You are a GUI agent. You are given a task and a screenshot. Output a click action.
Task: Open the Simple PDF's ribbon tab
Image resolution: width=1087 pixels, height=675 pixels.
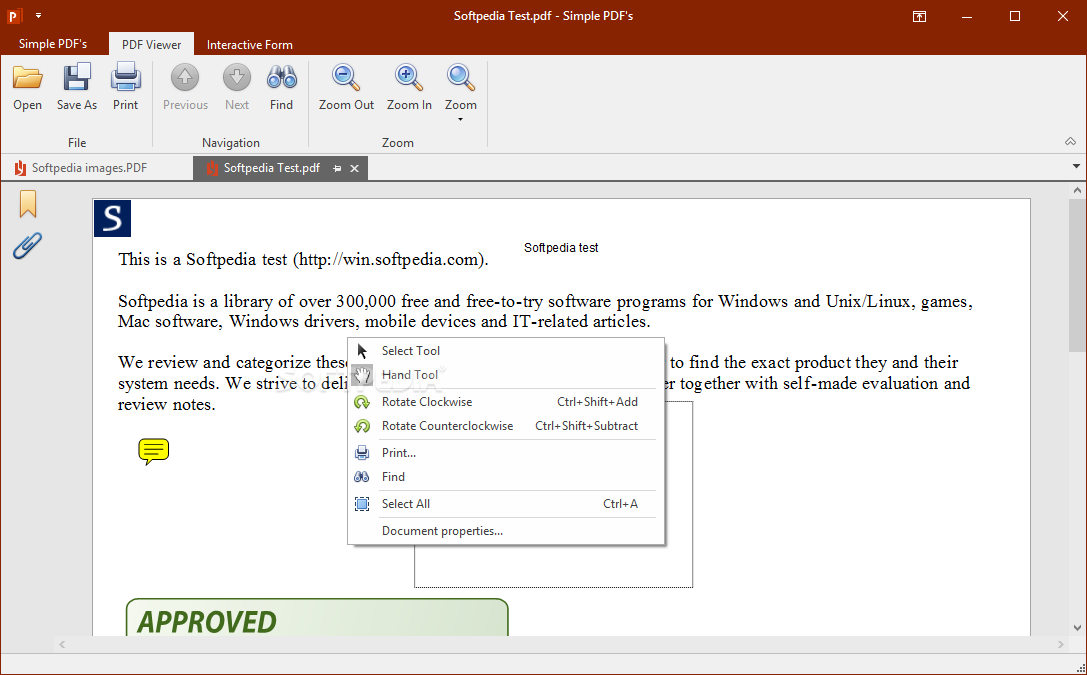coord(53,44)
